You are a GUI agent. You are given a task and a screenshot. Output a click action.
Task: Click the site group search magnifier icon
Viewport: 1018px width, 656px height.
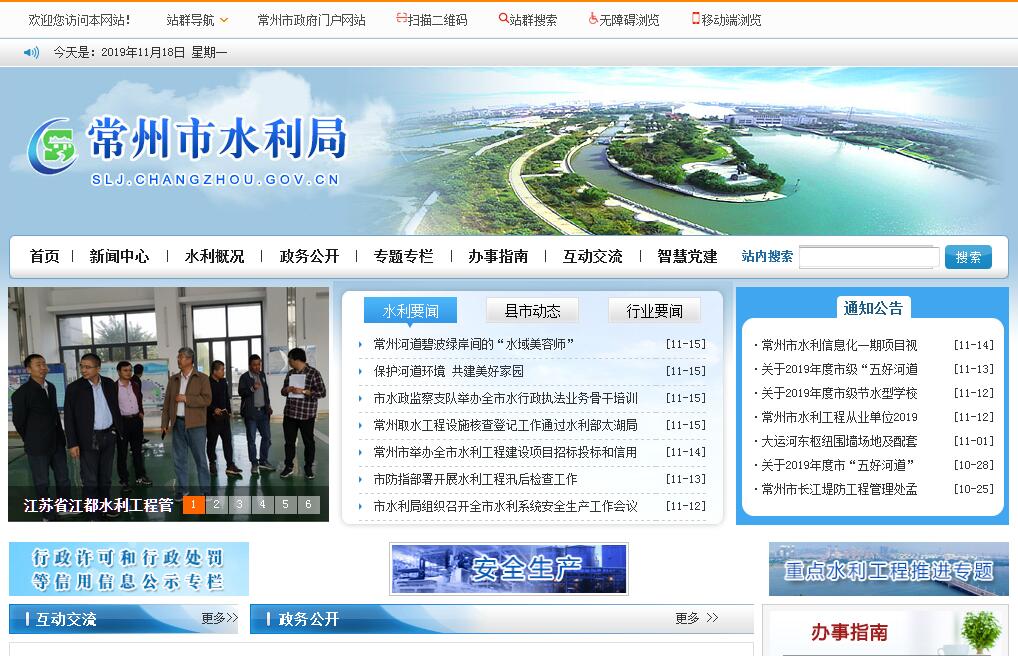click(x=503, y=19)
